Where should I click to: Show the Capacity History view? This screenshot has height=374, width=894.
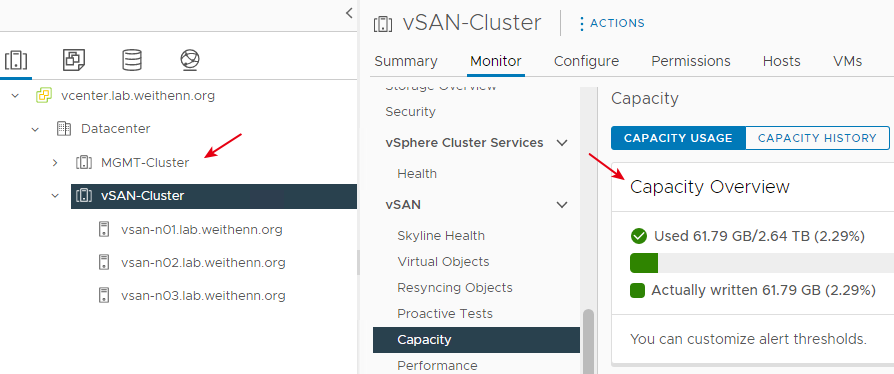click(x=817, y=138)
